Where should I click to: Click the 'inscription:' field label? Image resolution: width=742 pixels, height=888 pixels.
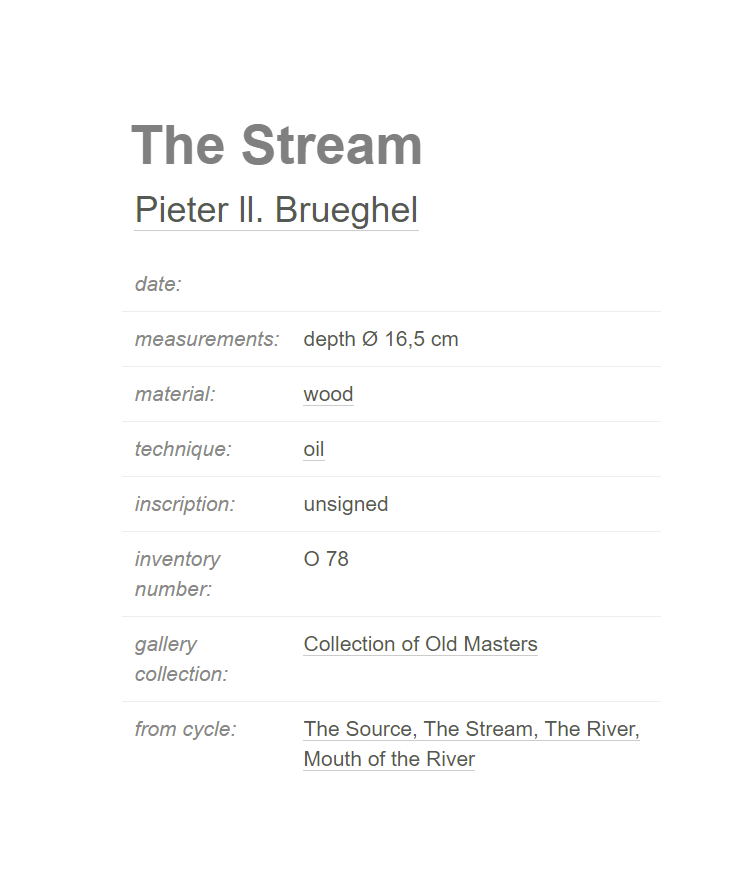pos(185,504)
